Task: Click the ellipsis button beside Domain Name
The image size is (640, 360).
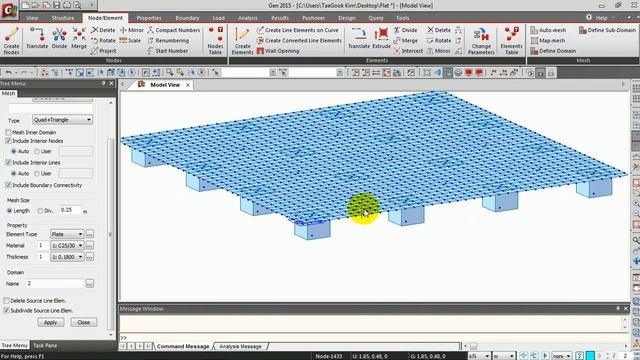Action: pos(90,283)
